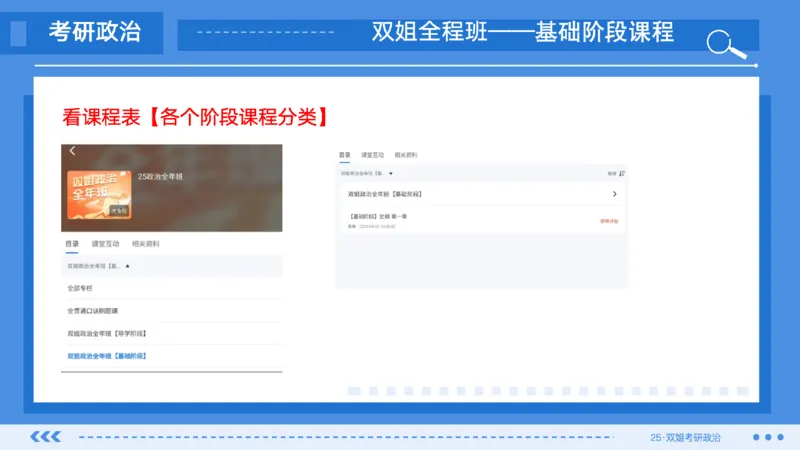Screen dimensions: 800x450
Task: Click the triple left chevrons in the footer
Action: click(46, 436)
